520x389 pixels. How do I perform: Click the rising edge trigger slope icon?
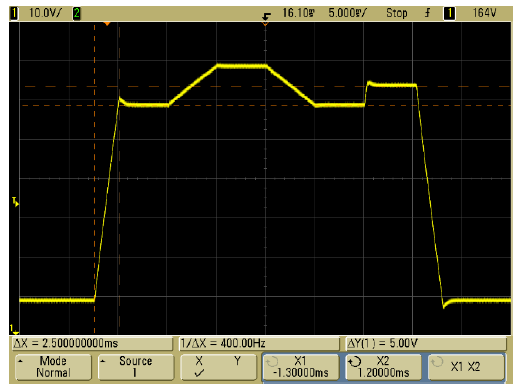[427, 13]
